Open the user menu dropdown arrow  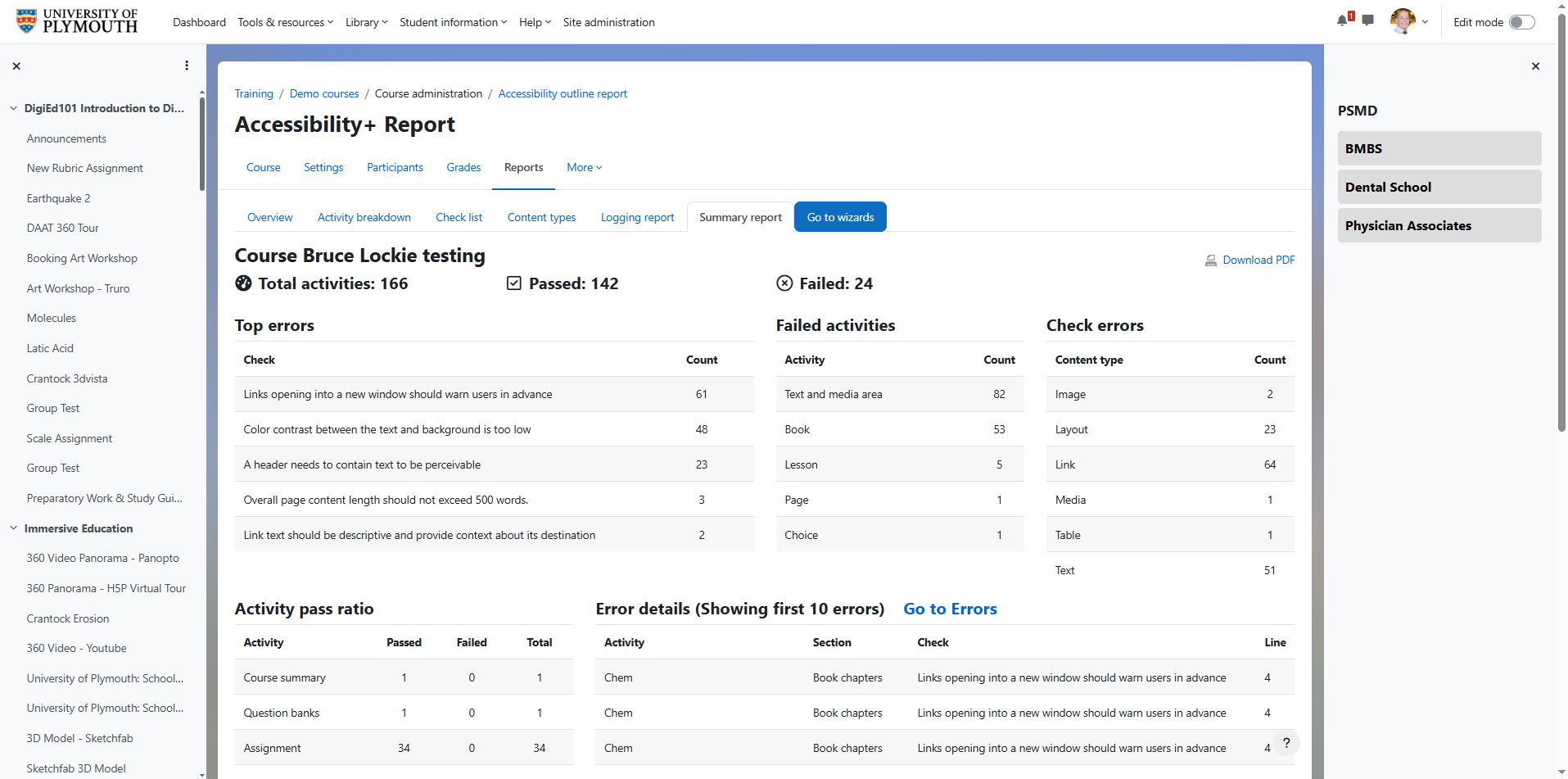pyautogui.click(x=1426, y=22)
